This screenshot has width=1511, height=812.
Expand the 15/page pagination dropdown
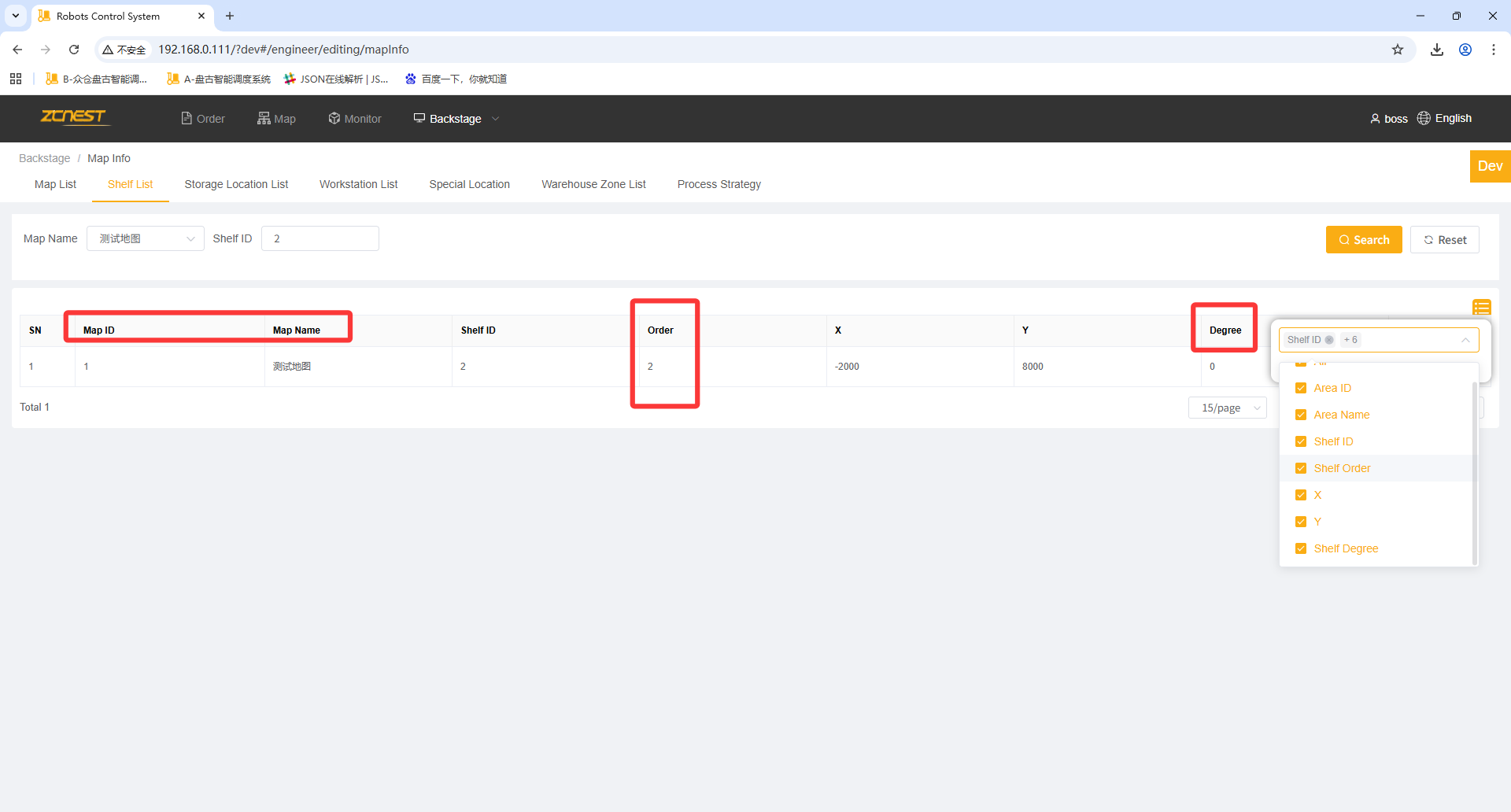coord(1228,408)
